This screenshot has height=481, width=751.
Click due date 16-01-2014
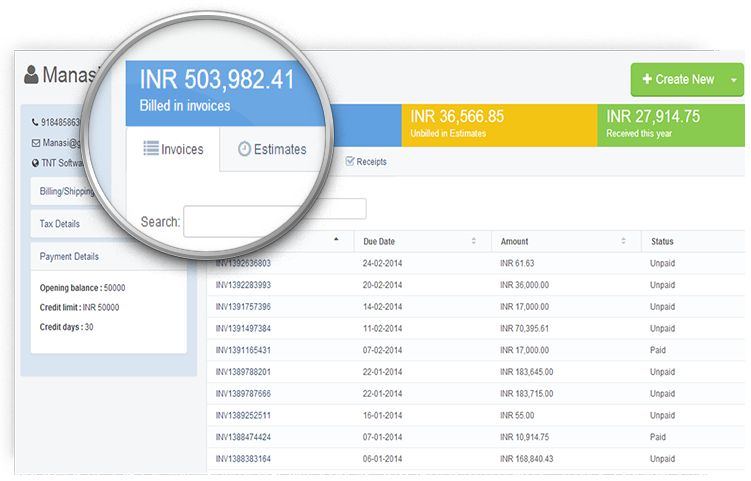[382, 415]
